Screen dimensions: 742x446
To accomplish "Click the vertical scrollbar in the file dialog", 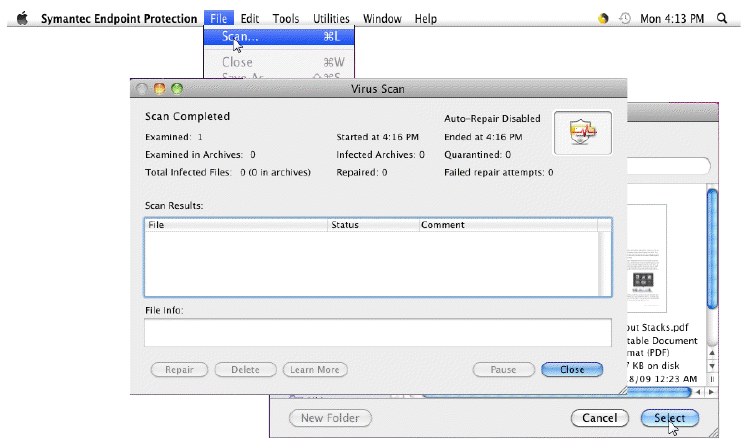I will point(712,249).
